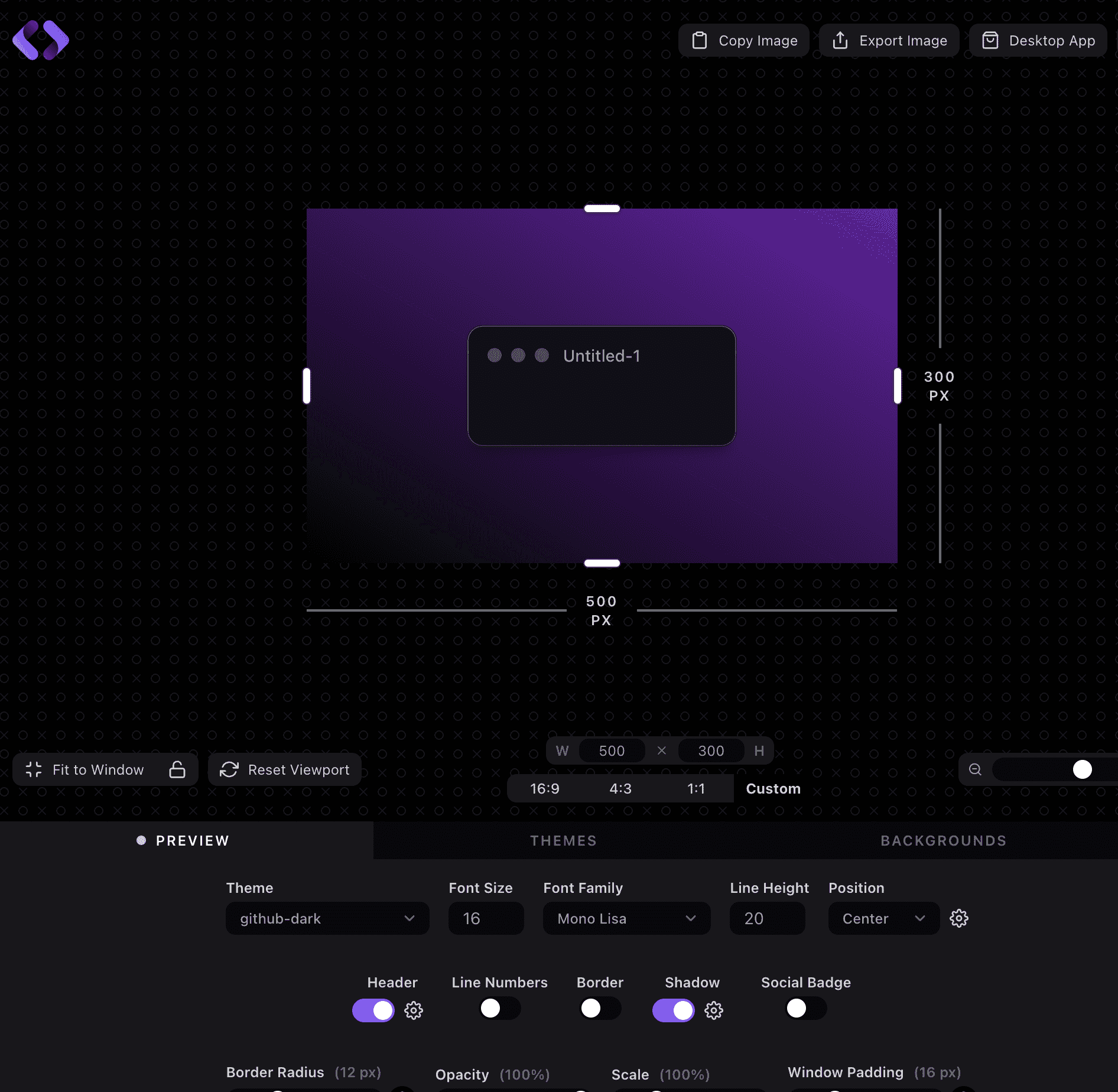Expand the Font Family dropdown

pyautogui.click(x=626, y=918)
